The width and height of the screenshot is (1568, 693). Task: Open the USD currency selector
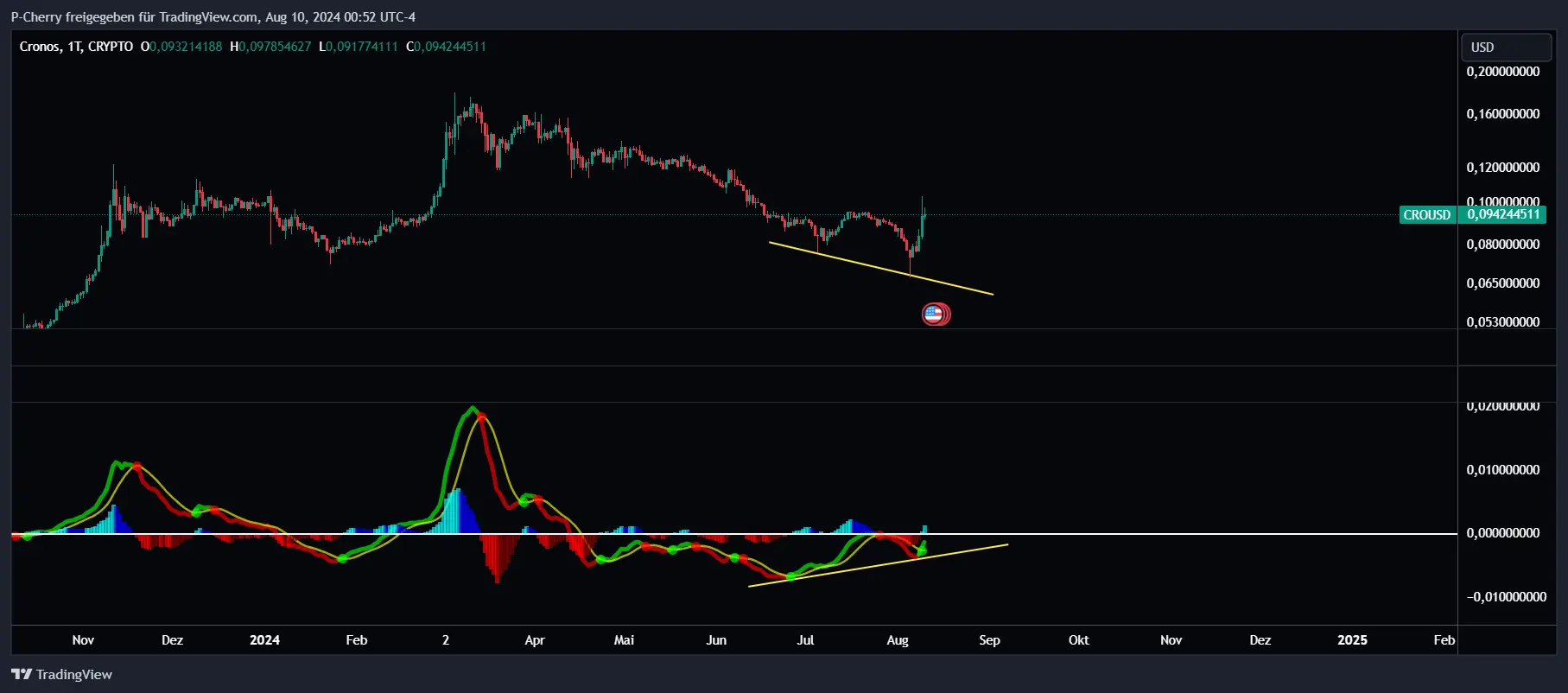pos(1505,47)
